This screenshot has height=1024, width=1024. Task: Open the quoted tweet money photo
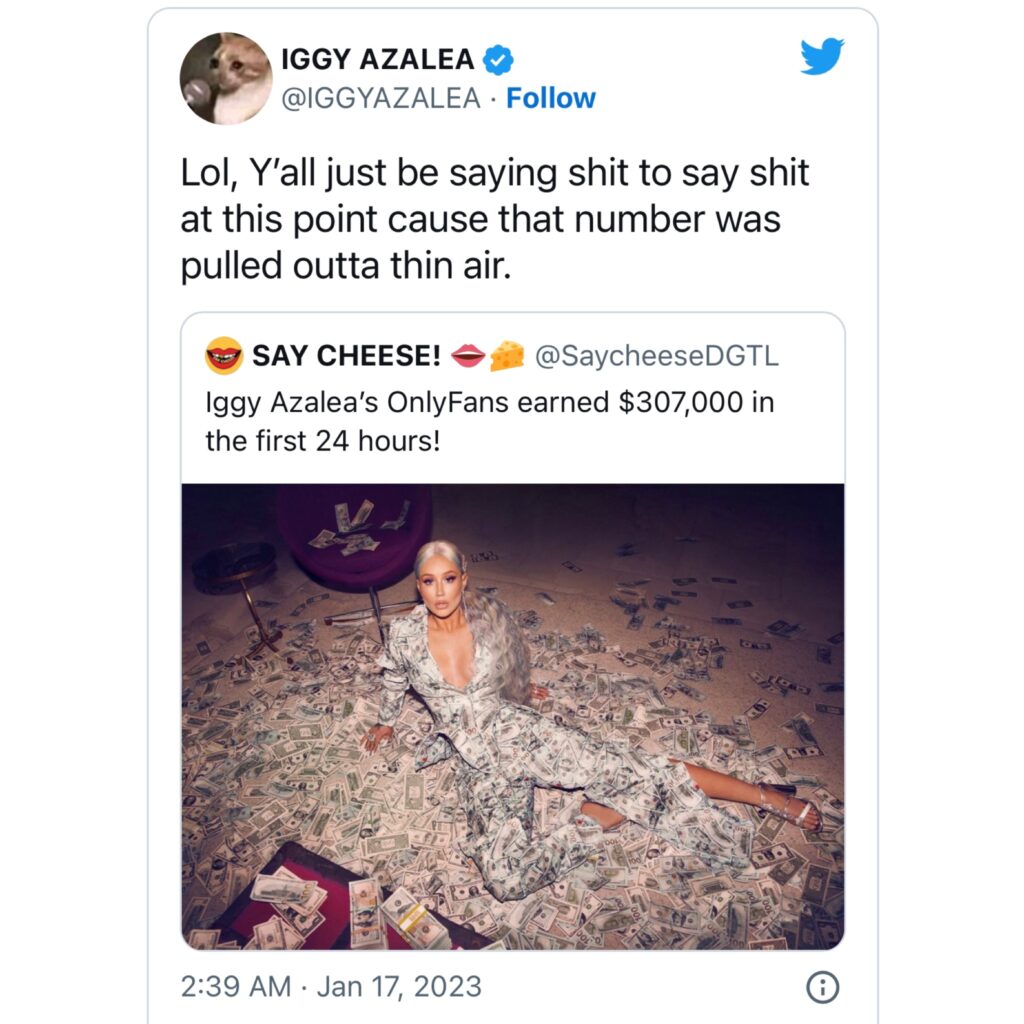coord(513,716)
